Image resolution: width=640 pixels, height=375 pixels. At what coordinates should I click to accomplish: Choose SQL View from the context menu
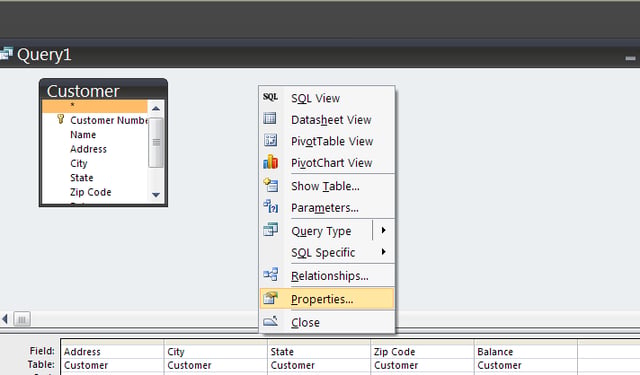click(327, 98)
